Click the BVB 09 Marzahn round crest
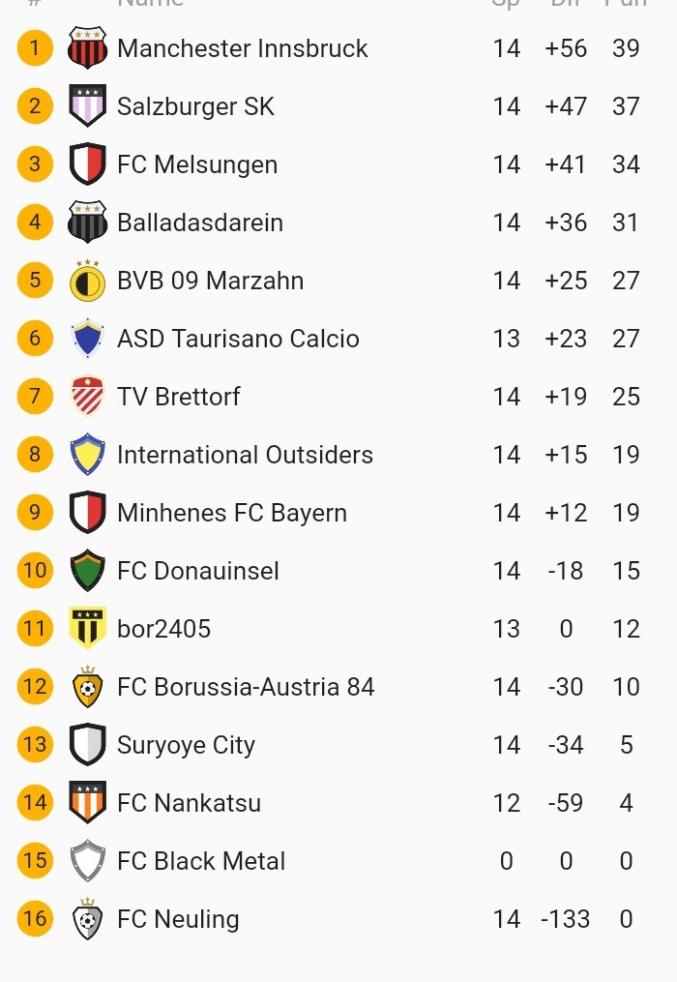The width and height of the screenshot is (677, 982). coord(88,281)
